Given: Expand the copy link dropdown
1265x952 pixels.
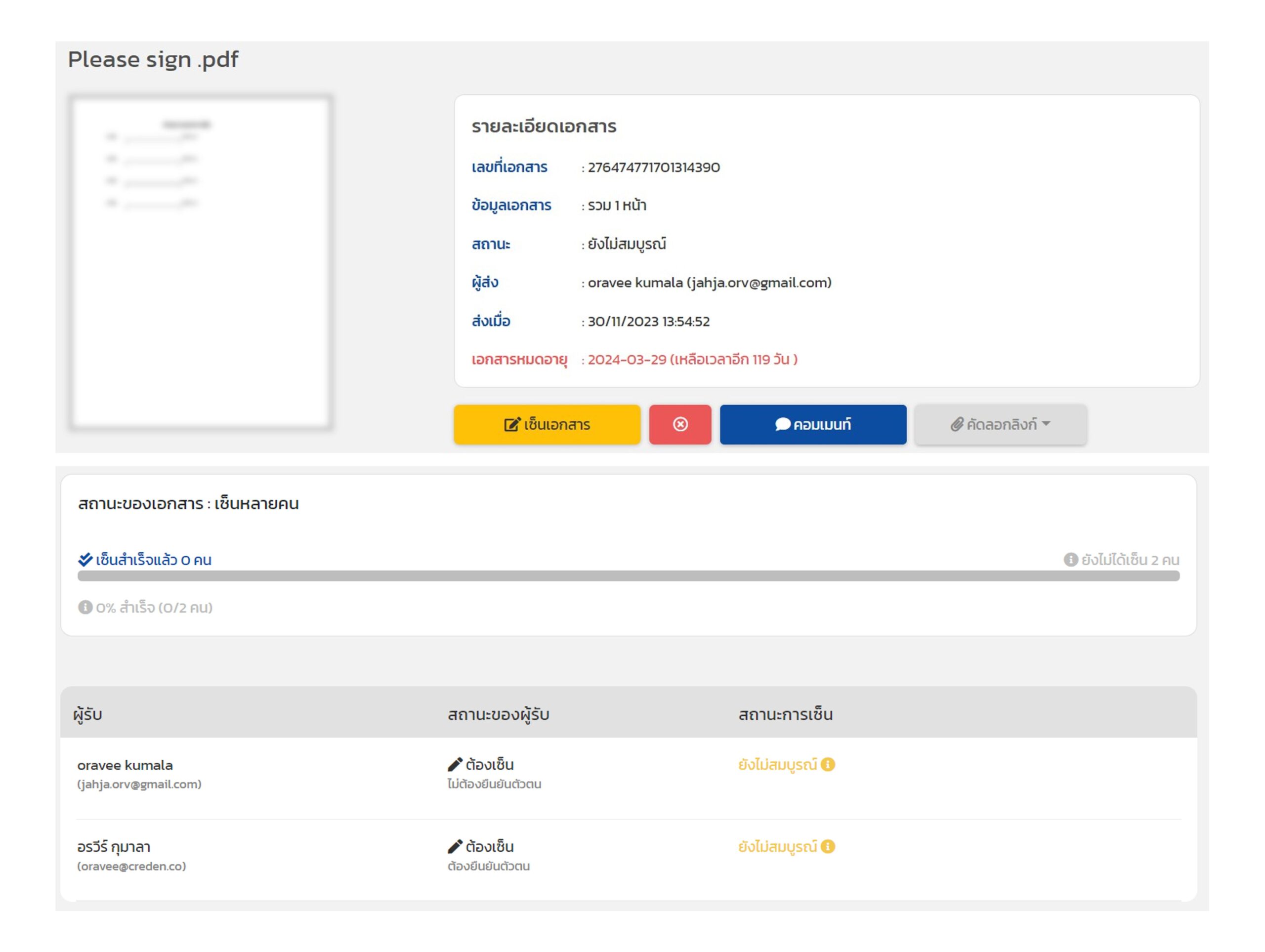Looking at the screenshot, I should click(x=1000, y=424).
